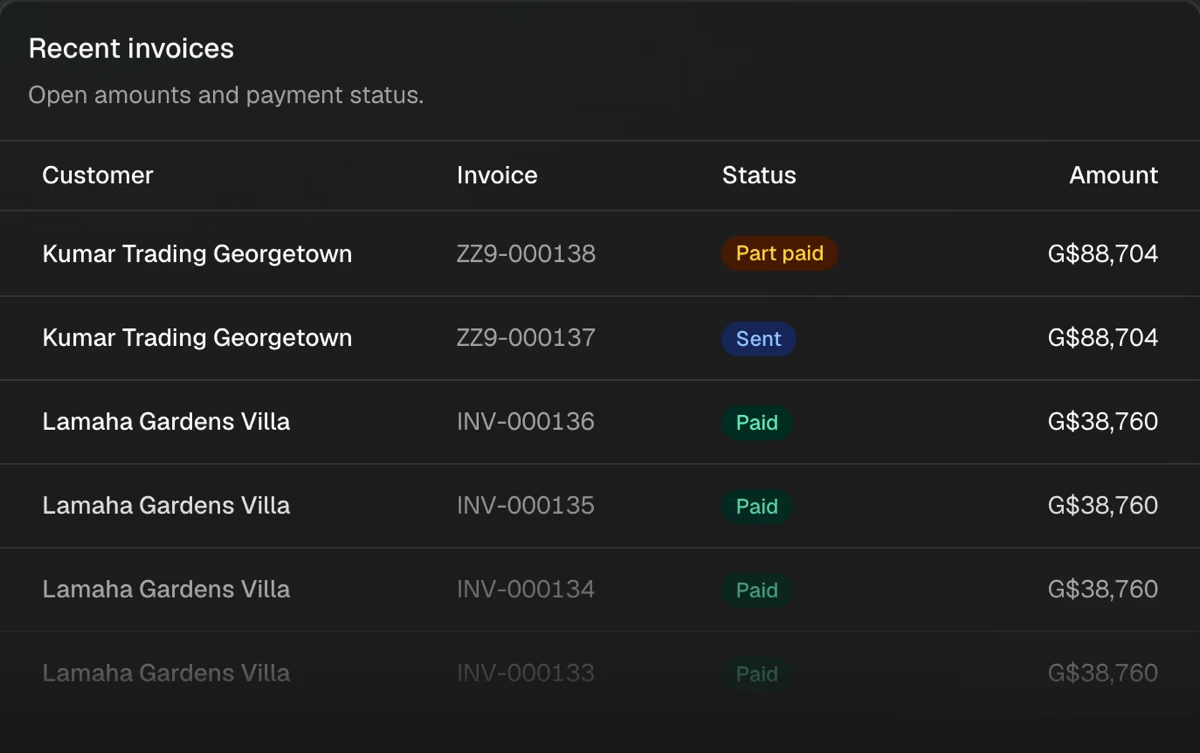Select invoice number INV-000136

tap(526, 422)
